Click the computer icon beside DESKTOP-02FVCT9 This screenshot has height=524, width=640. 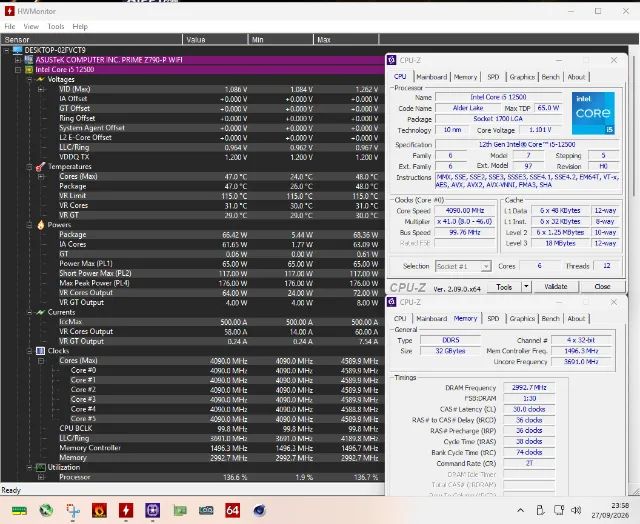[x=18, y=50]
